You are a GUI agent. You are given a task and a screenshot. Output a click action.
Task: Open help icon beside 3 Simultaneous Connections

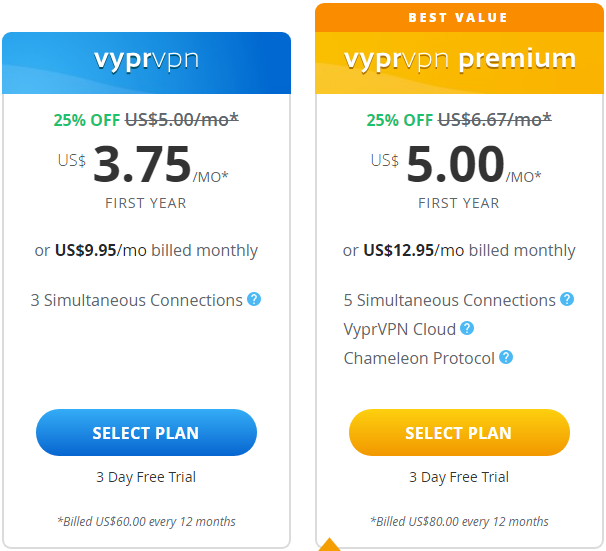pyautogui.click(x=254, y=299)
